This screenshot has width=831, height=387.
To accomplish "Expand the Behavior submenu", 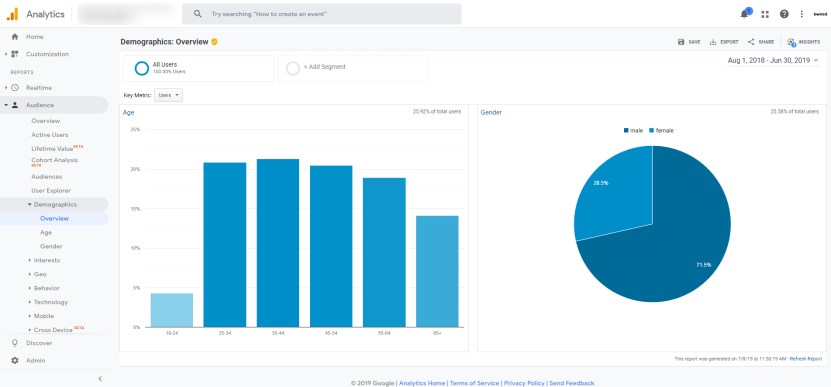I will coord(30,288).
